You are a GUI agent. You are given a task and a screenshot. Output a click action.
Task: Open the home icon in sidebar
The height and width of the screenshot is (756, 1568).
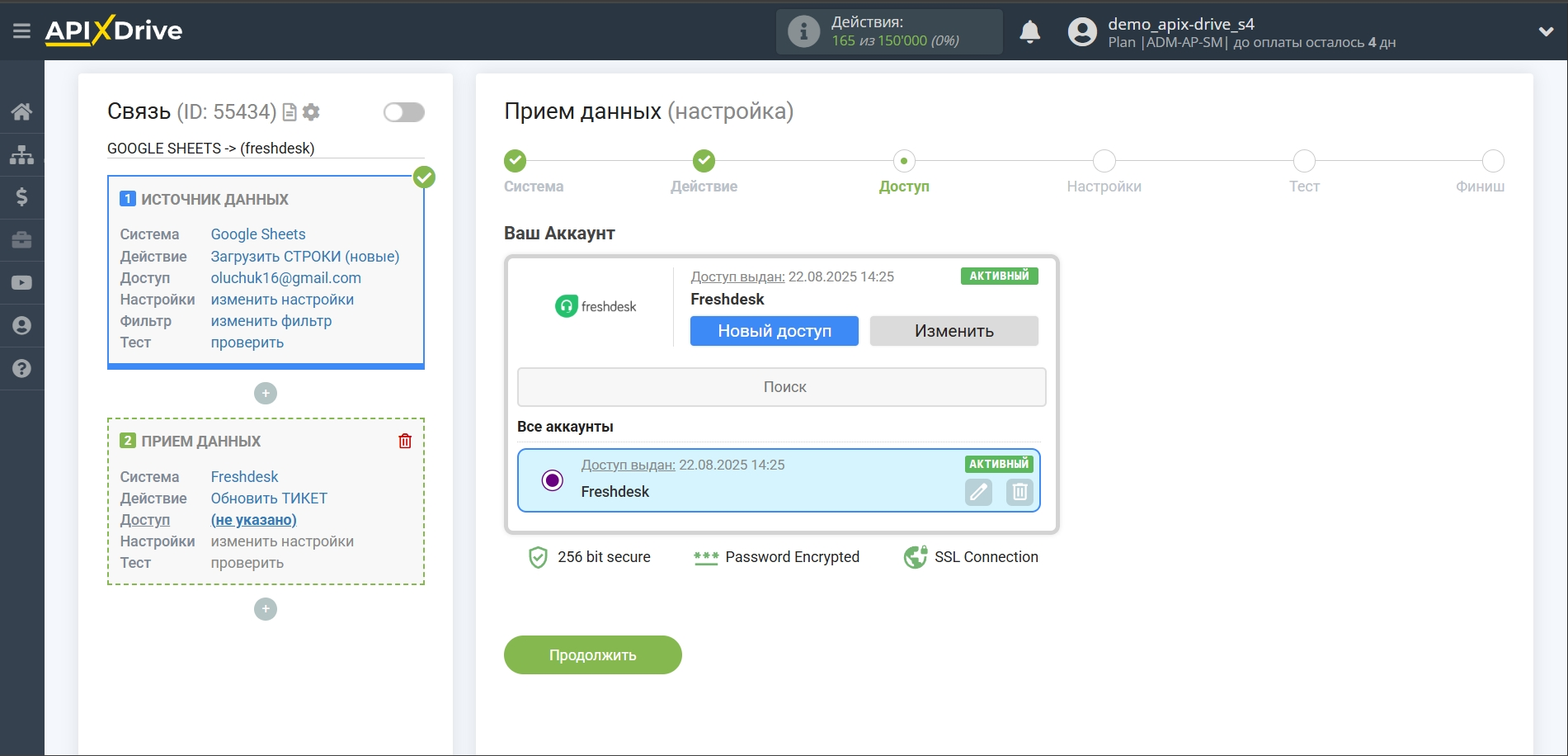(x=22, y=111)
